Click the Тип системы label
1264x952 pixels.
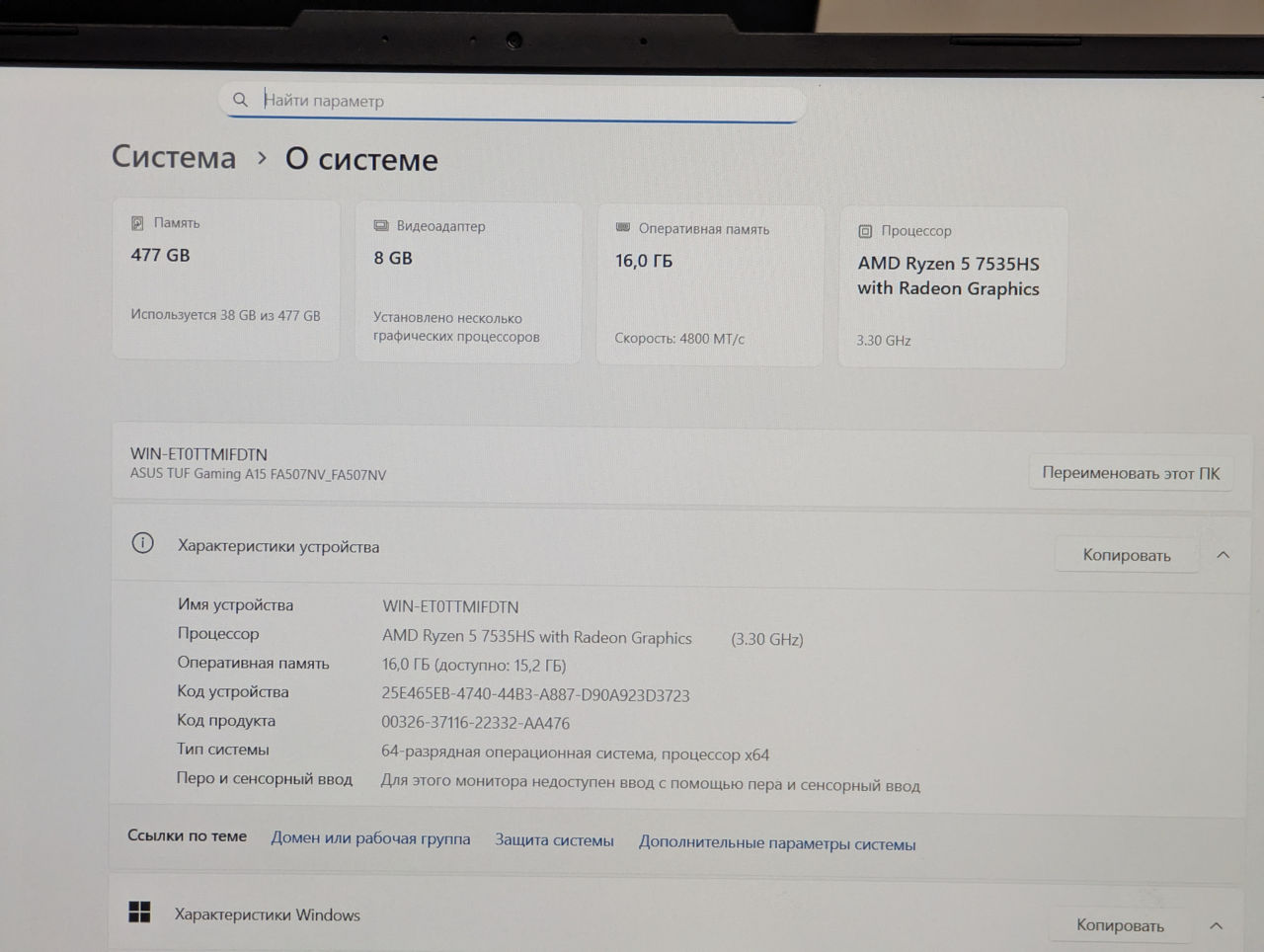[x=222, y=749]
